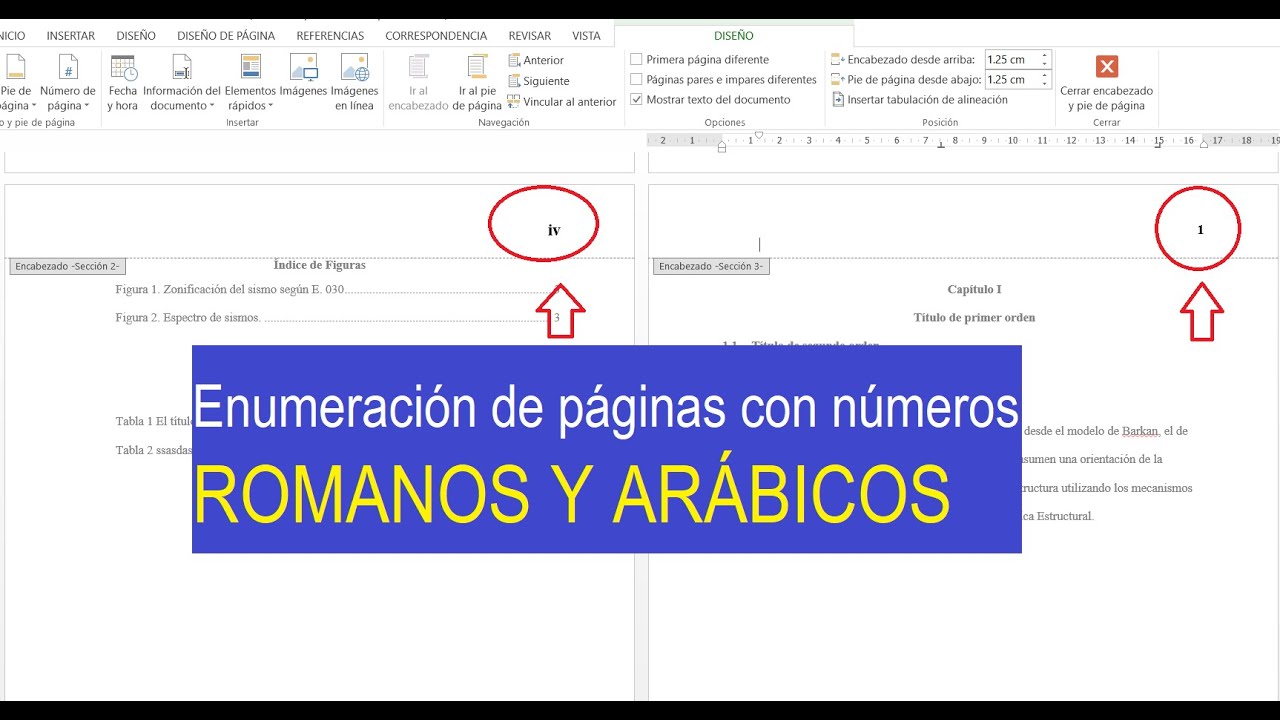Open the REVISAR tab
This screenshot has height=720, width=1280.
point(530,36)
